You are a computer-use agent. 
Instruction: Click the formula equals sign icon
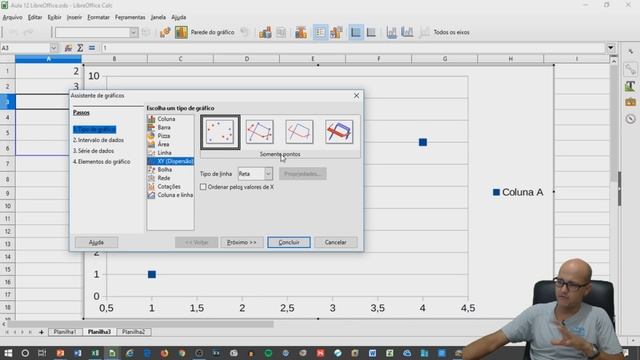pyautogui.click(x=92, y=48)
